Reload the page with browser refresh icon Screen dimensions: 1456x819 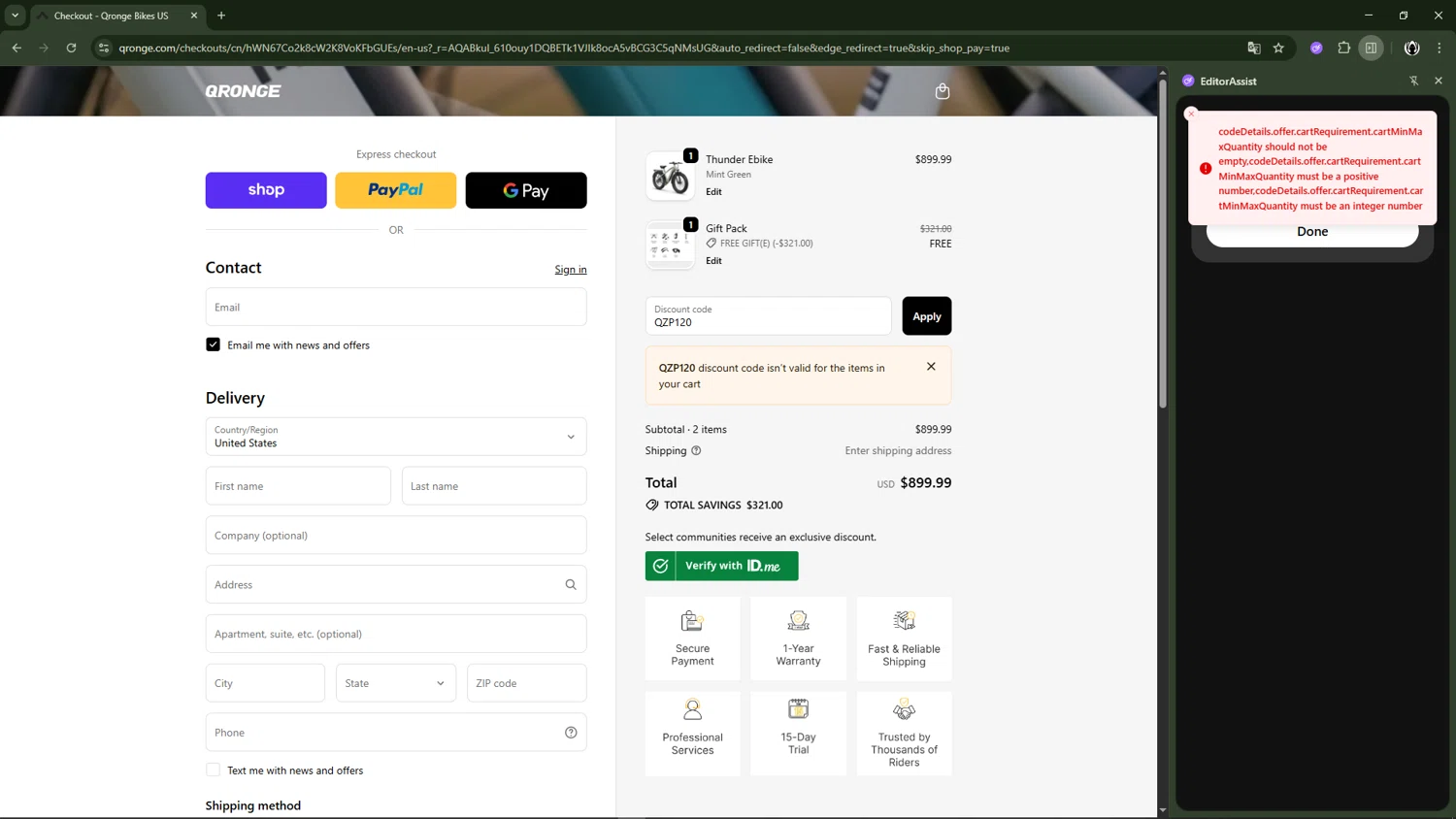tap(71, 48)
